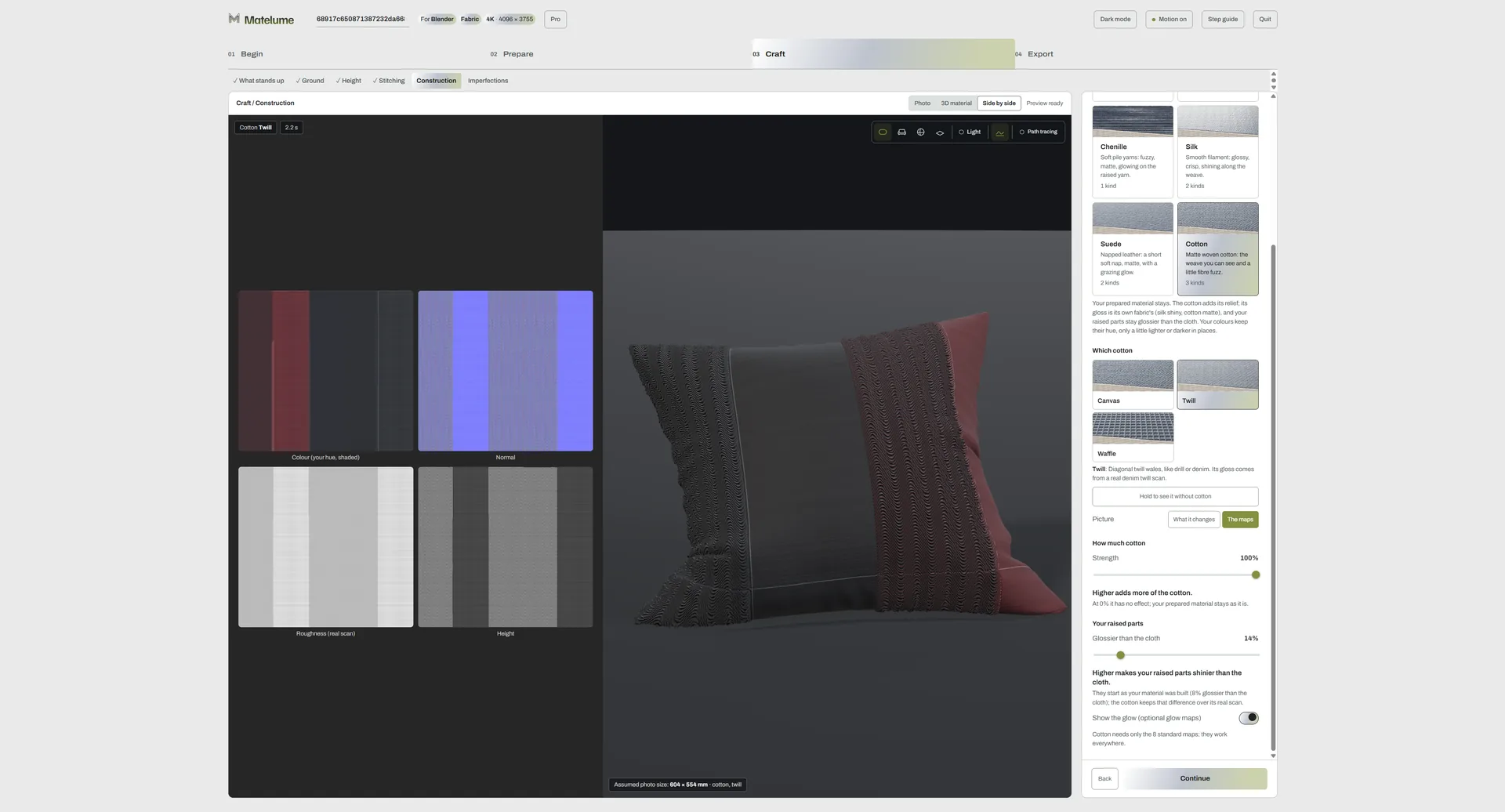The width and height of the screenshot is (1505, 812).
Task: Toggle Motion on setting
Action: (1169, 20)
